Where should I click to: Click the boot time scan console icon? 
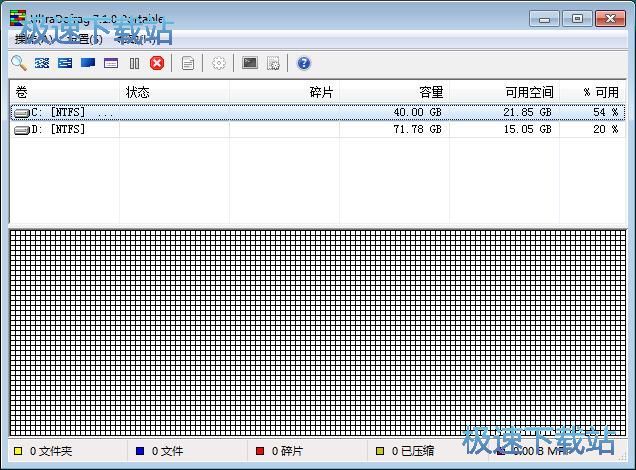250,63
